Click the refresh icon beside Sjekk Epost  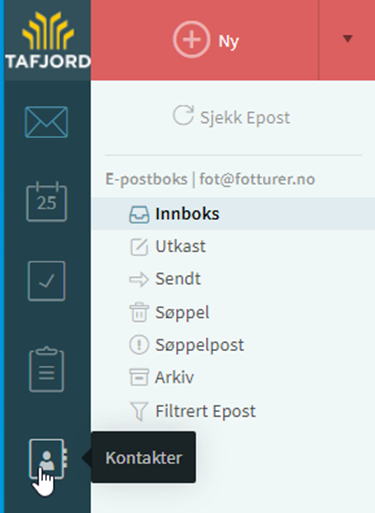click(183, 115)
